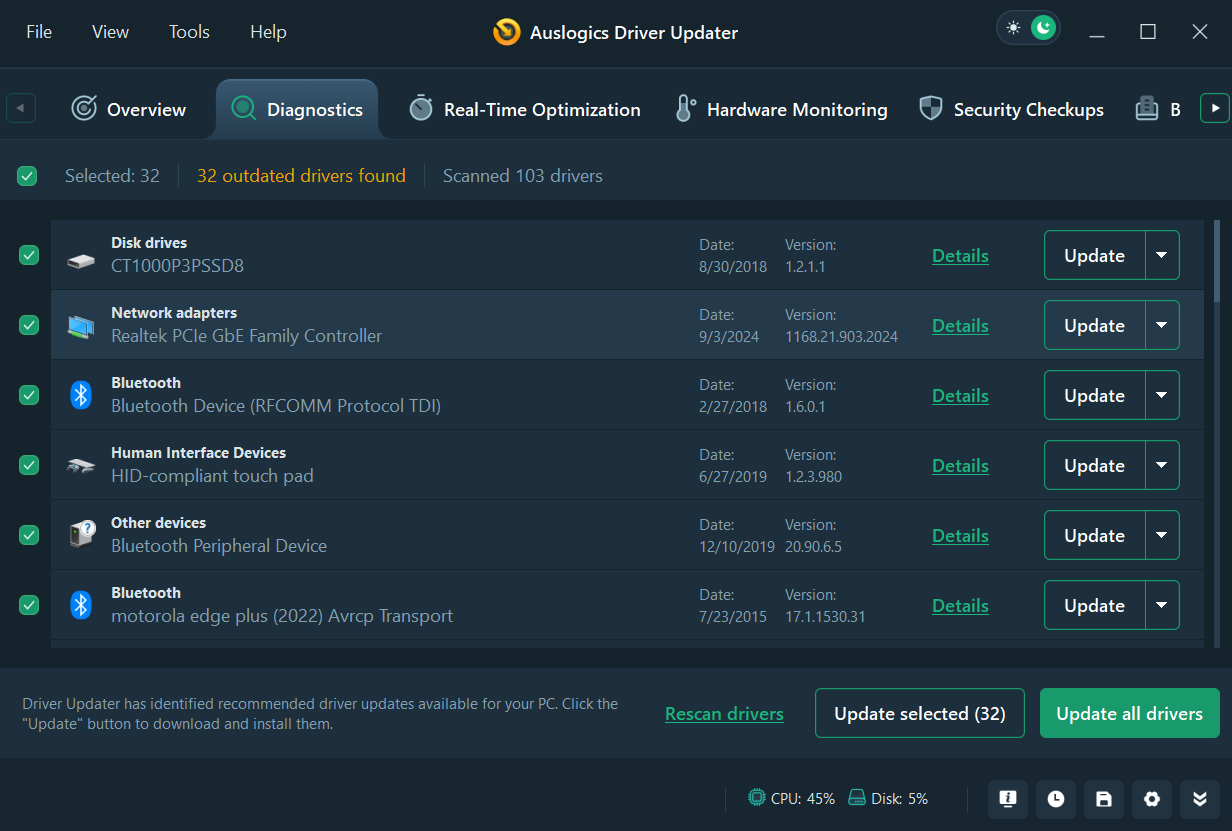Viewport: 1232px width, 831px height.
Task: View Details for CT1000P3PSSD8 driver
Action: click(960, 256)
